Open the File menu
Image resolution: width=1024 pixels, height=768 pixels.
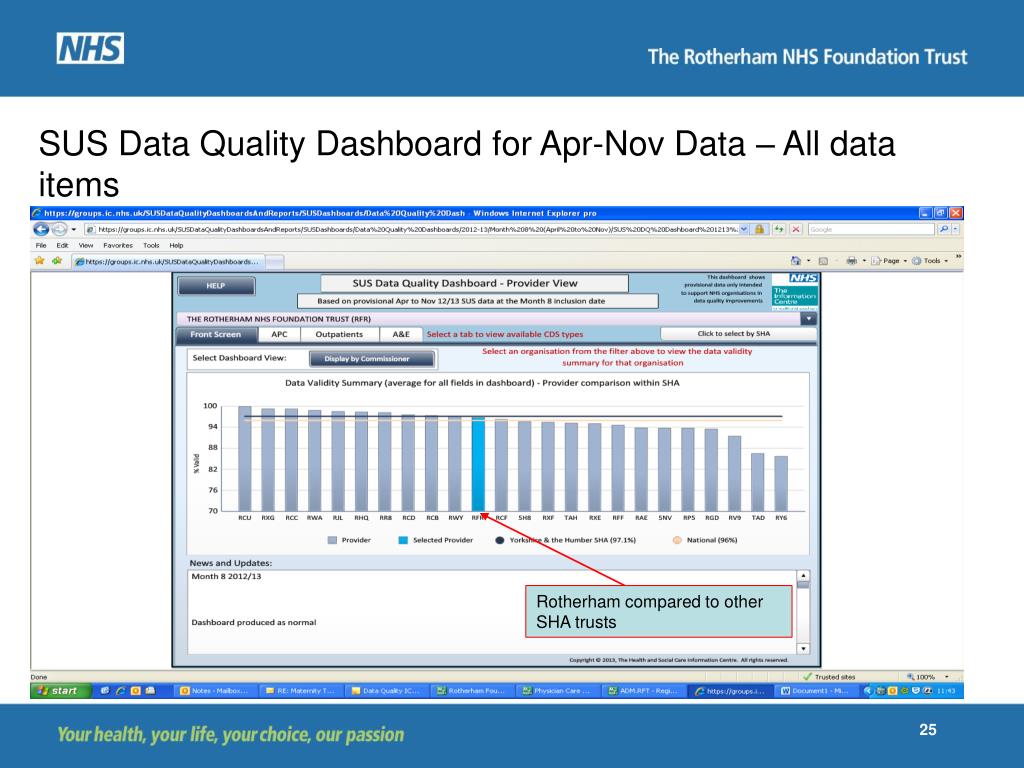coord(41,246)
